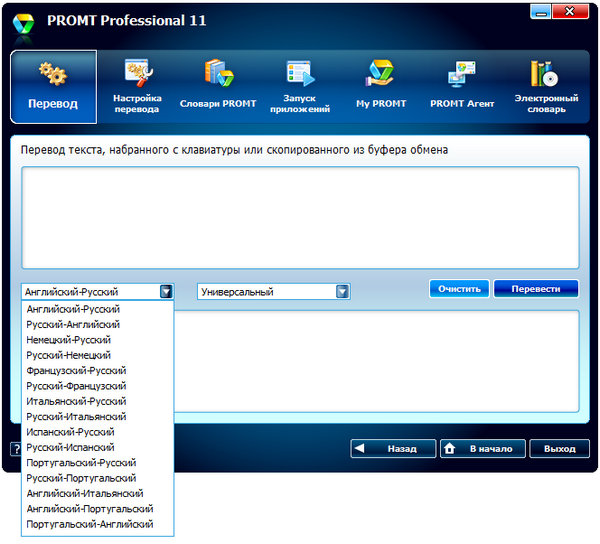Open My PROMT icon
This screenshot has width=600, height=544.
pos(381,74)
